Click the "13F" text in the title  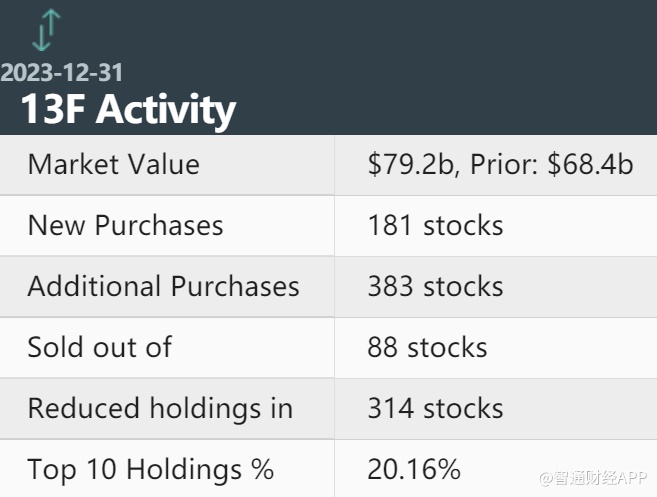[53, 109]
